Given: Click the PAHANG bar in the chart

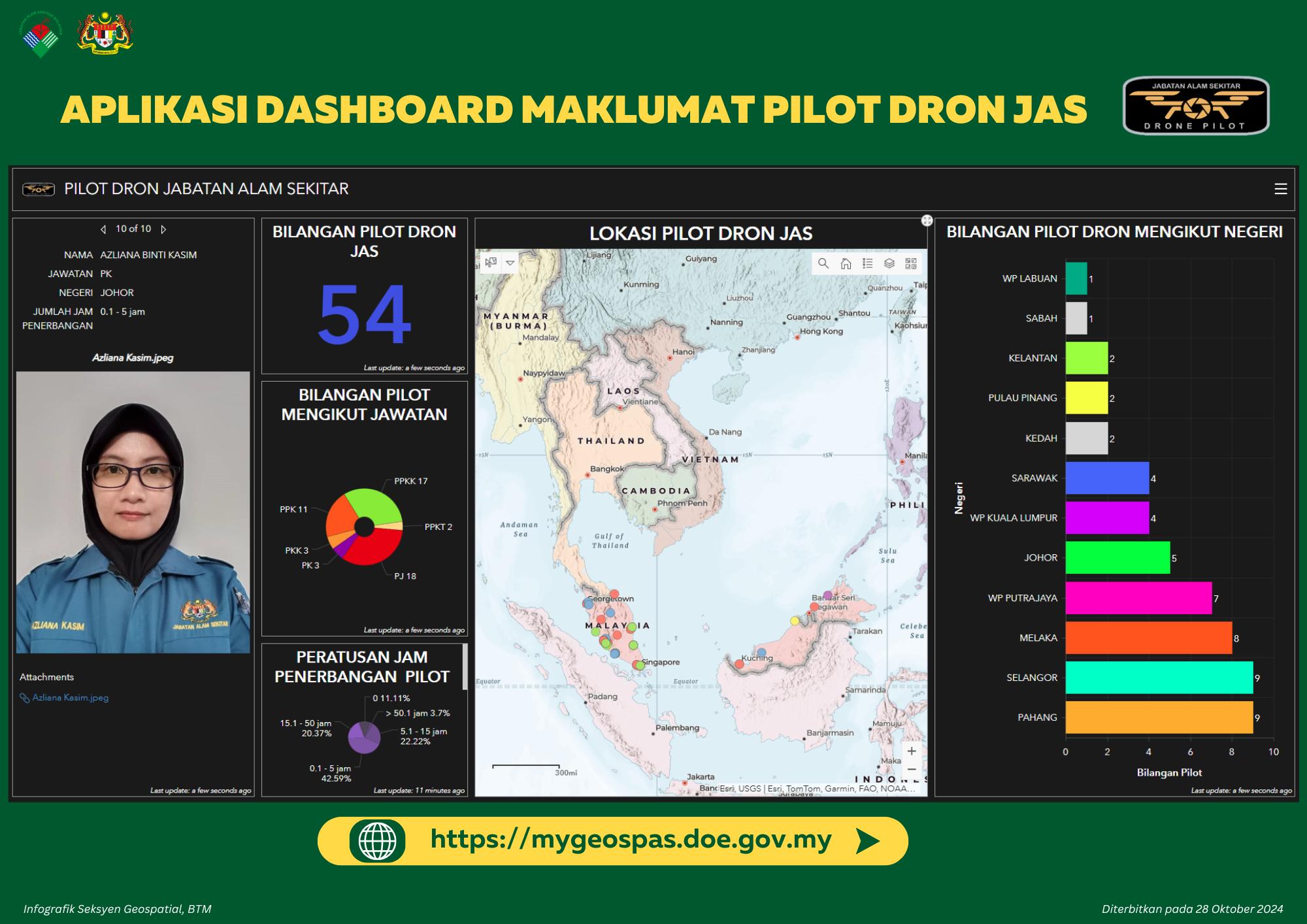Looking at the screenshot, I should 1159,718.
